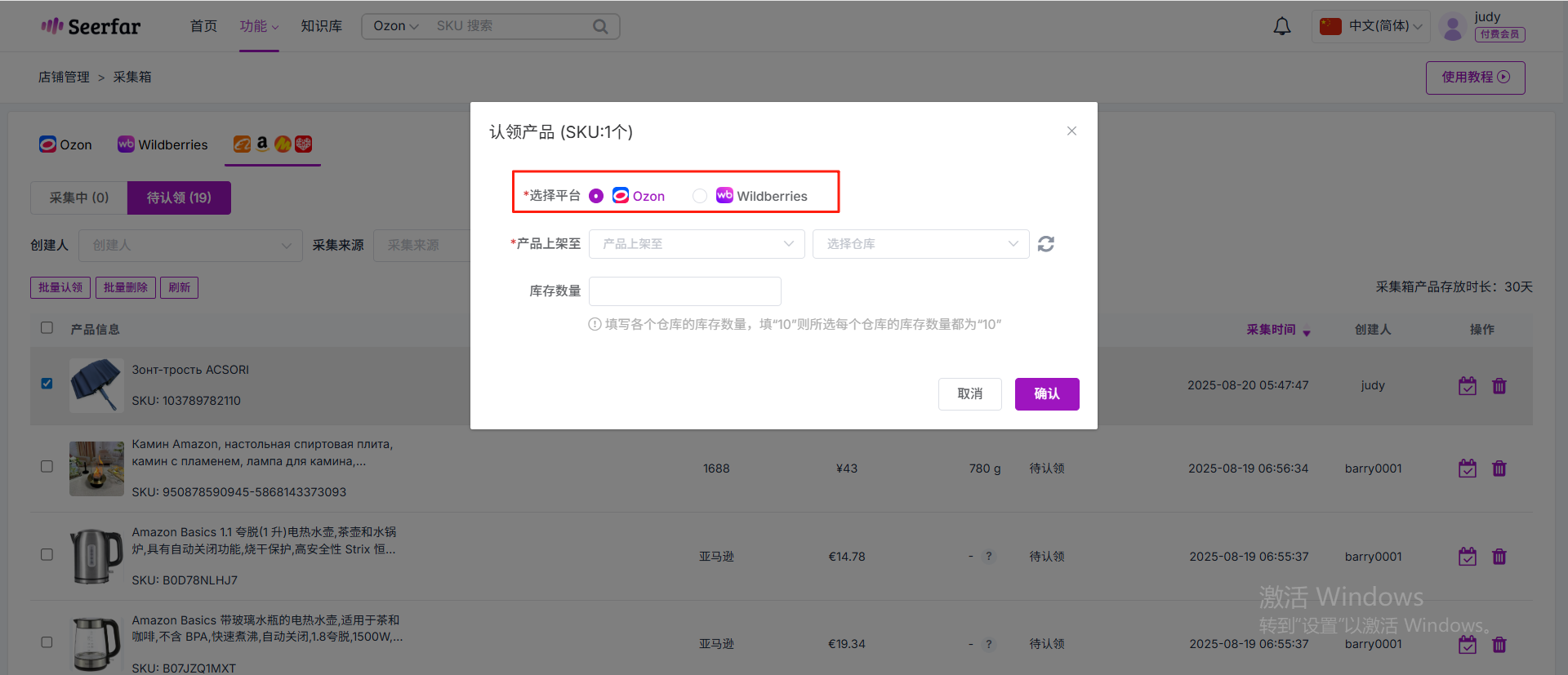Click 确认 to confirm claiming
Image resolution: width=1568 pixels, height=675 pixels.
coord(1047,393)
